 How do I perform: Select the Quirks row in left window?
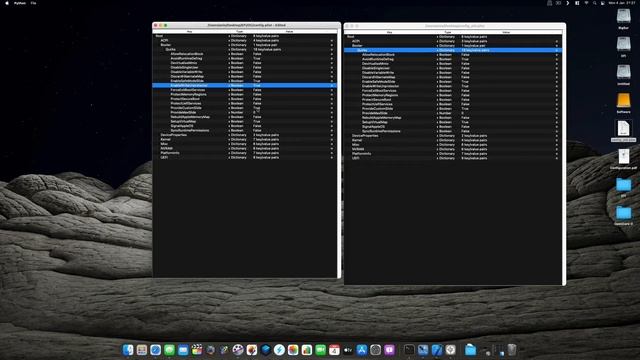click(x=244, y=49)
